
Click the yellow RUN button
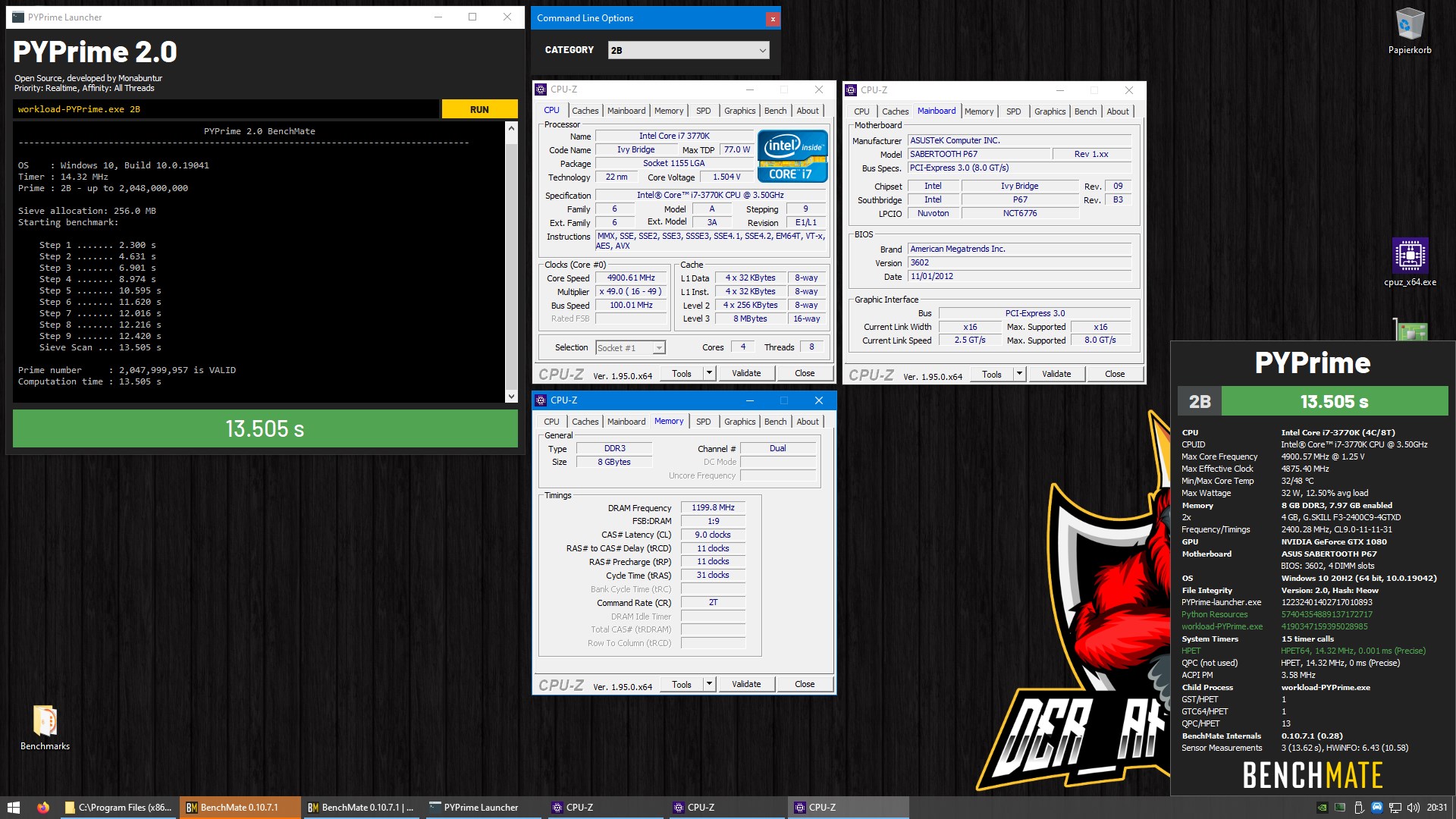(x=479, y=109)
